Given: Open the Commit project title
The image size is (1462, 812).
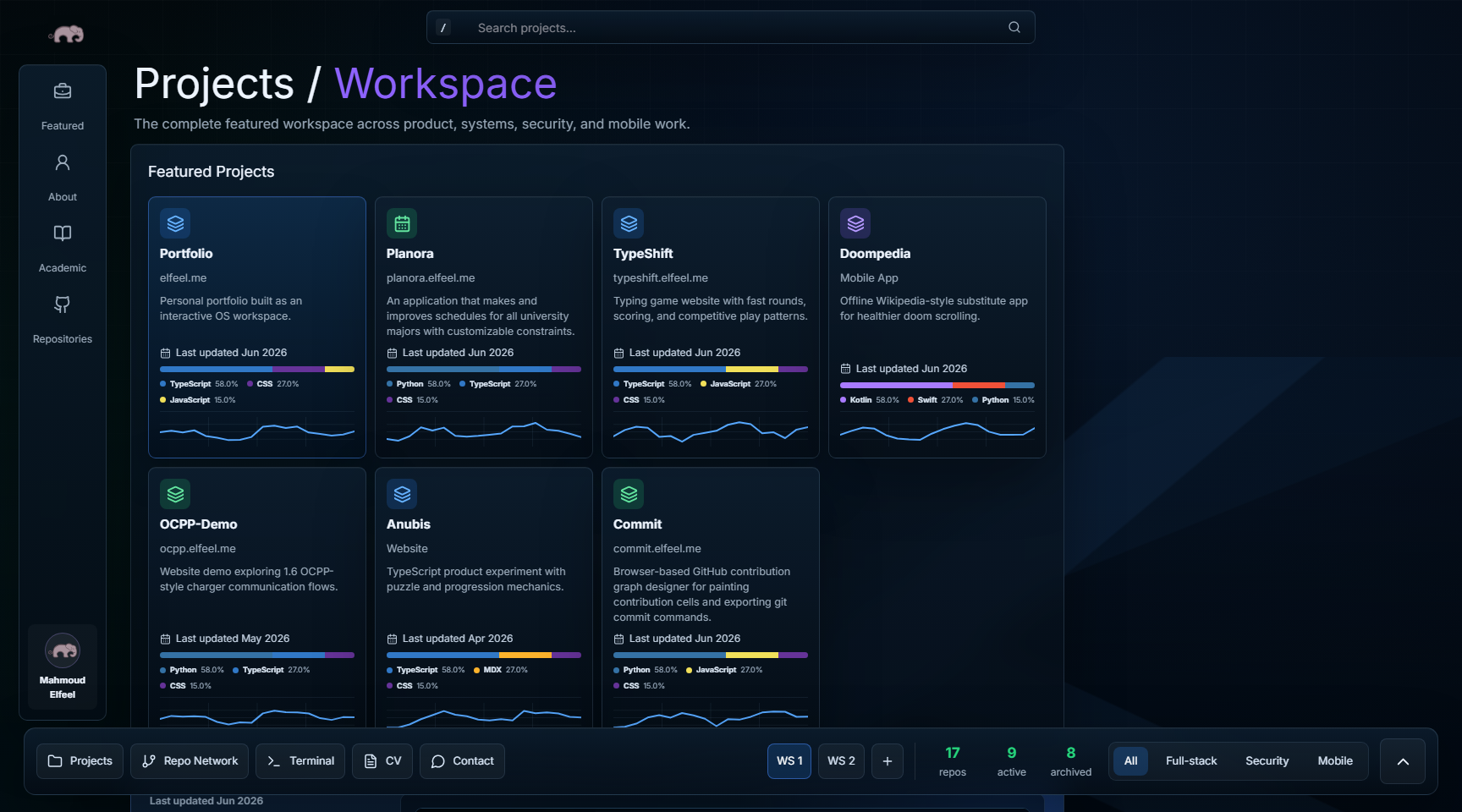Looking at the screenshot, I should pos(638,524).
